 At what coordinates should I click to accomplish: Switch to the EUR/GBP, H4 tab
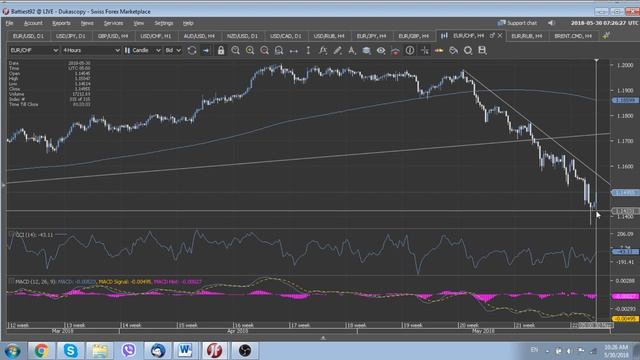point(413,36)
